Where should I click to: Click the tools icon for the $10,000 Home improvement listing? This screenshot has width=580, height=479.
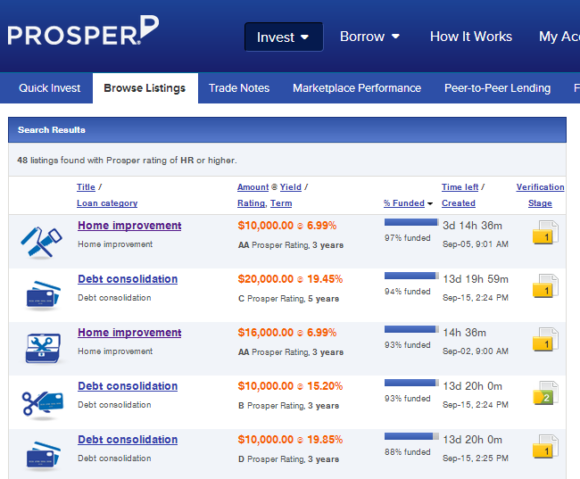coord(41,242)
